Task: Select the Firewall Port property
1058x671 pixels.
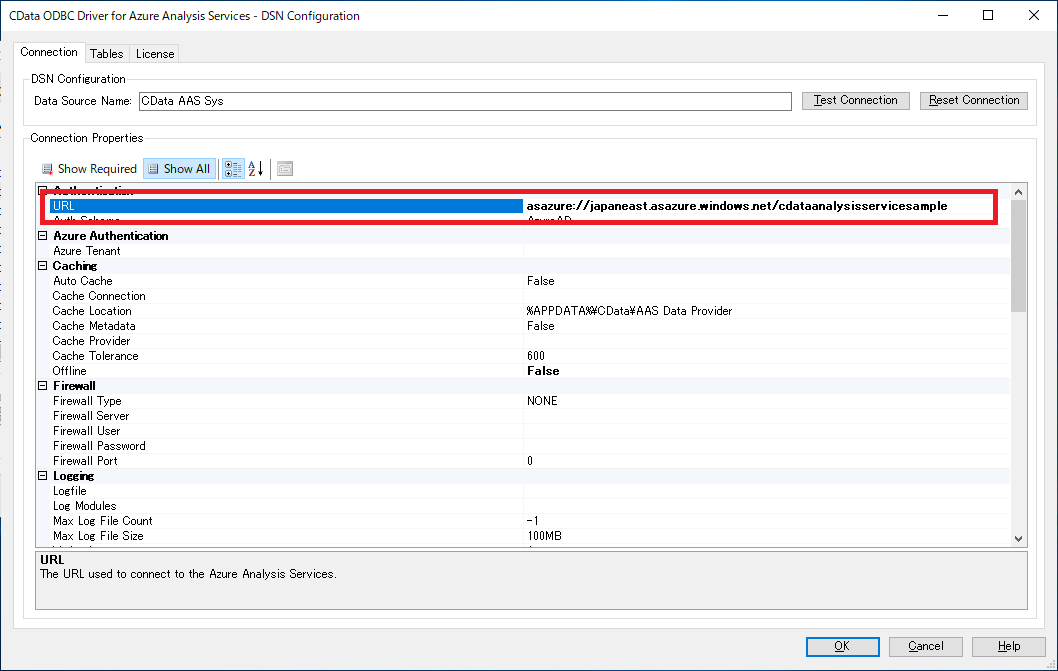Action: click(x=85, y=461)
